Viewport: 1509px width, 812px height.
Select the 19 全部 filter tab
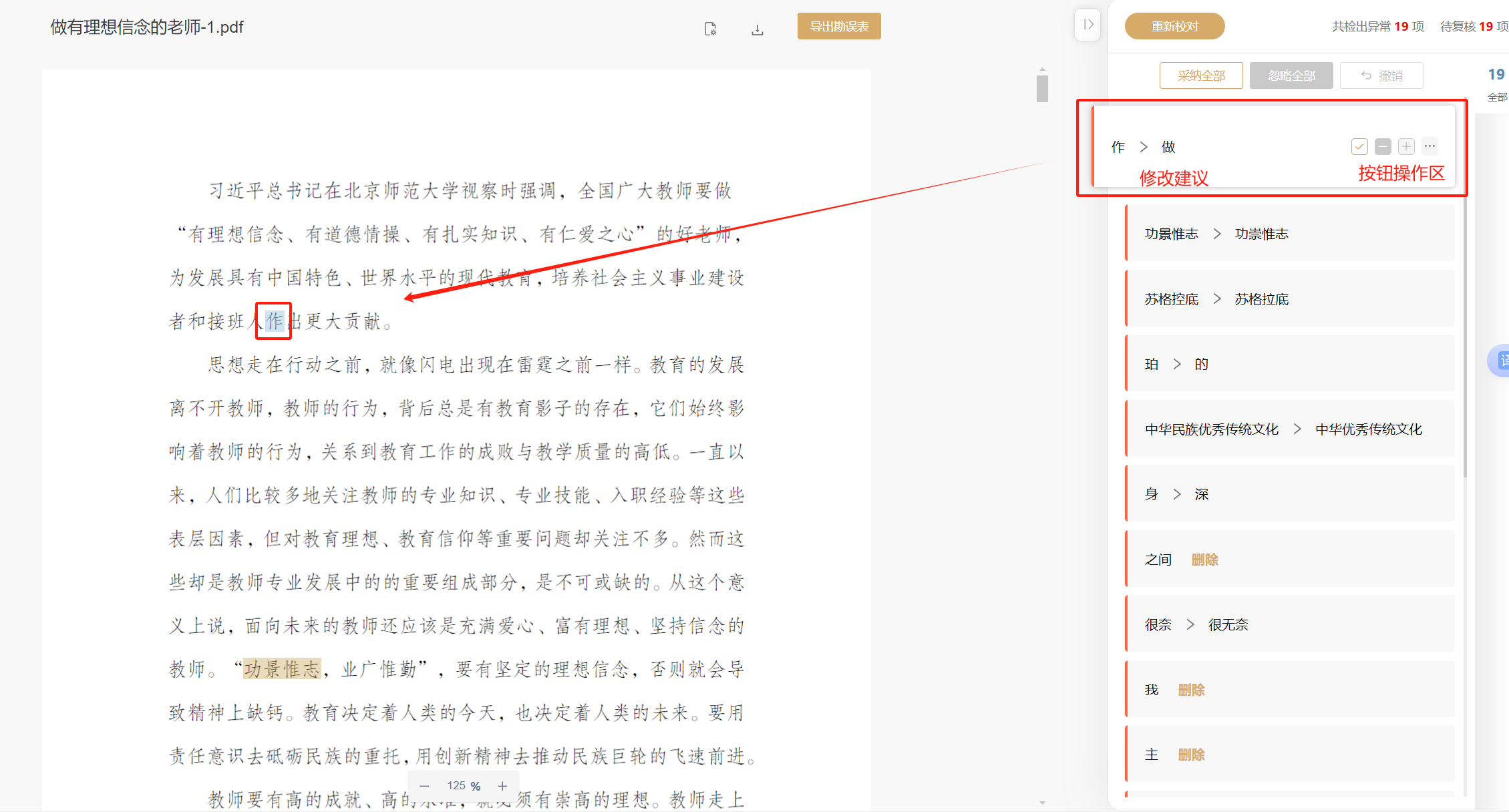(1496, 83)
